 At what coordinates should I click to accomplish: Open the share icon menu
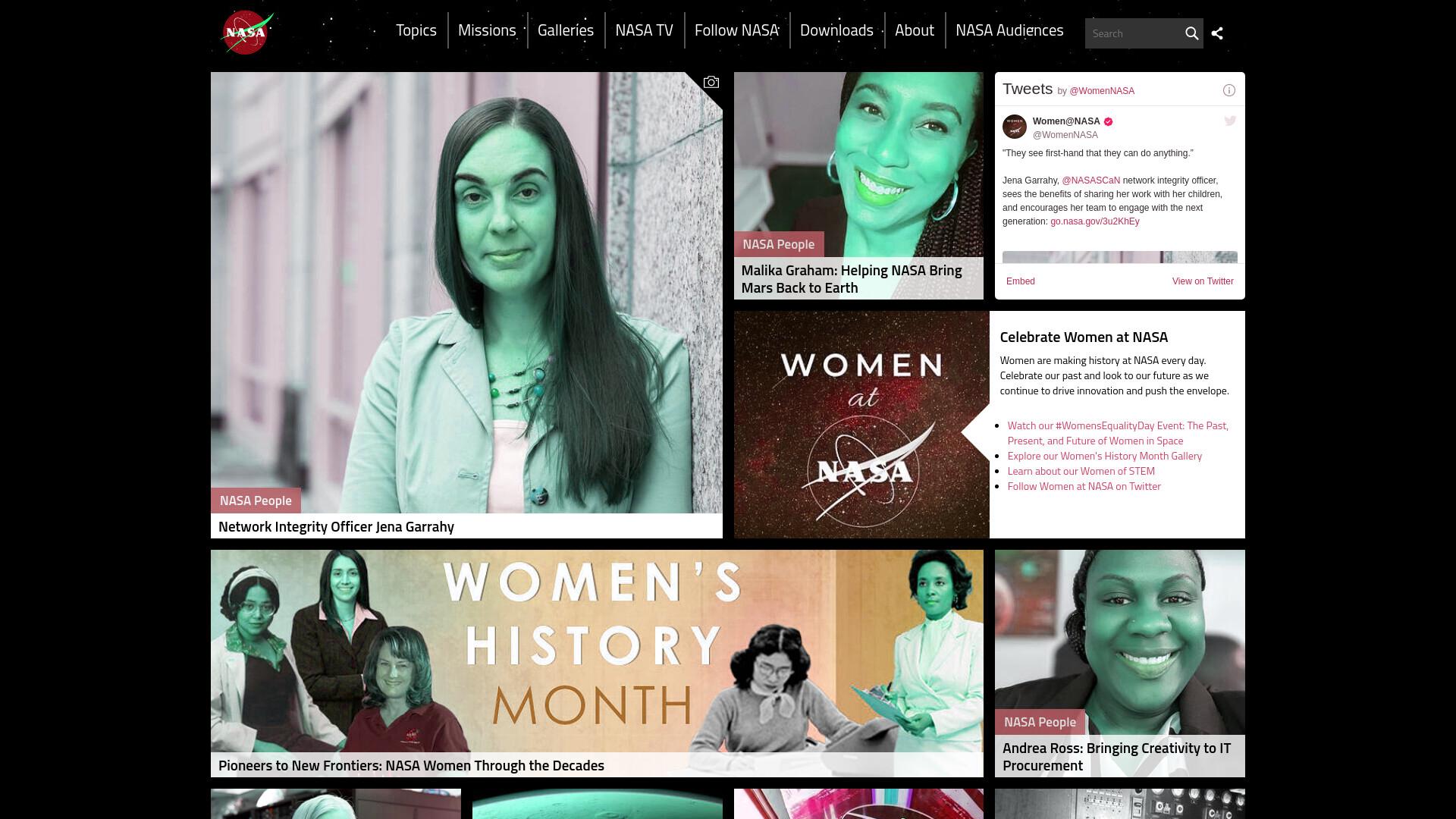(x=1217, y=33)
